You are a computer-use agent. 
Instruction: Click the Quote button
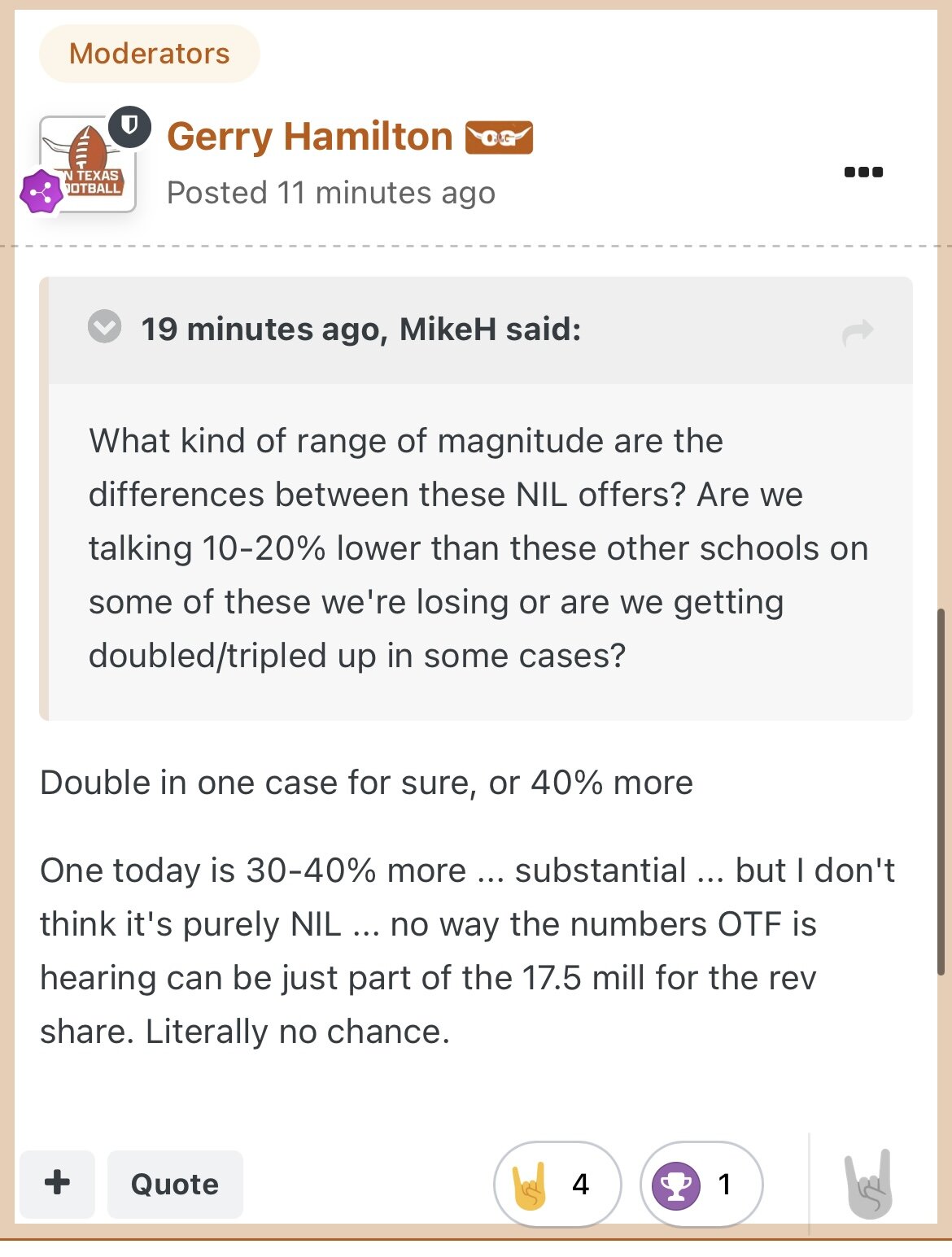pos(175,1184)
